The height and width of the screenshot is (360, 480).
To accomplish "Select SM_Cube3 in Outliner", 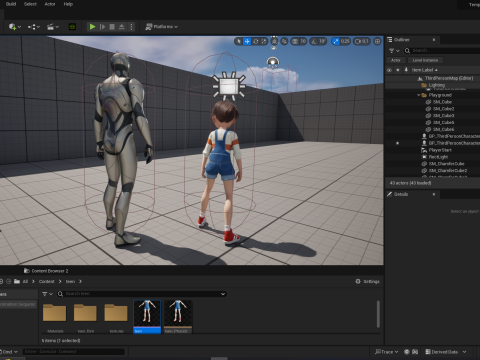I will tap(443, 116).
